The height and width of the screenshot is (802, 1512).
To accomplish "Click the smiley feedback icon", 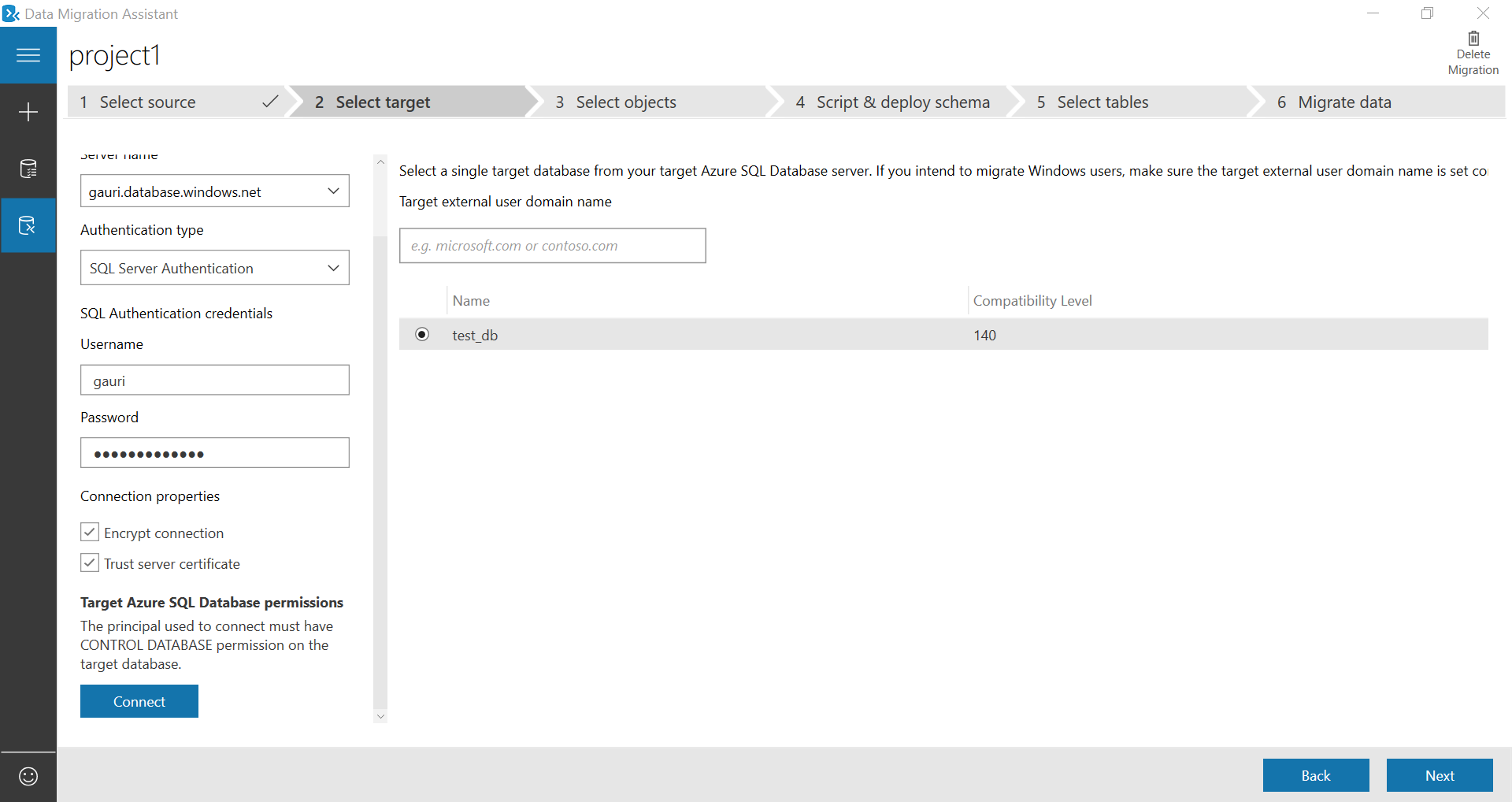I will [x=28, y=776].
